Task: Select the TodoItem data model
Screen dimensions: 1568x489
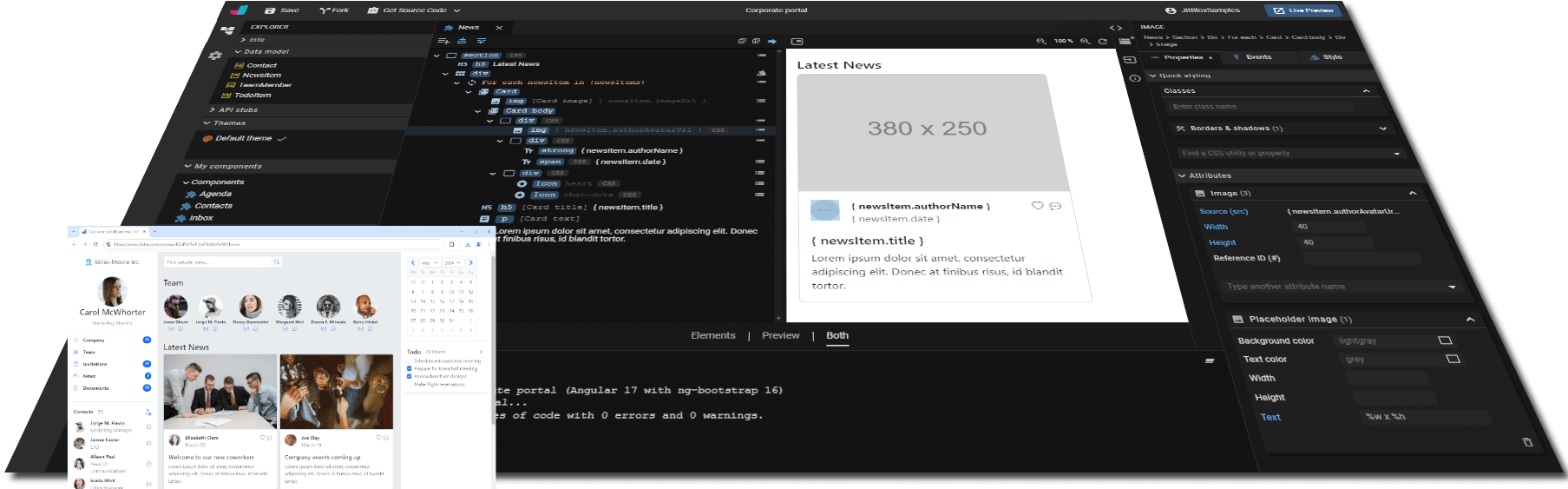Action: [246, 96]
